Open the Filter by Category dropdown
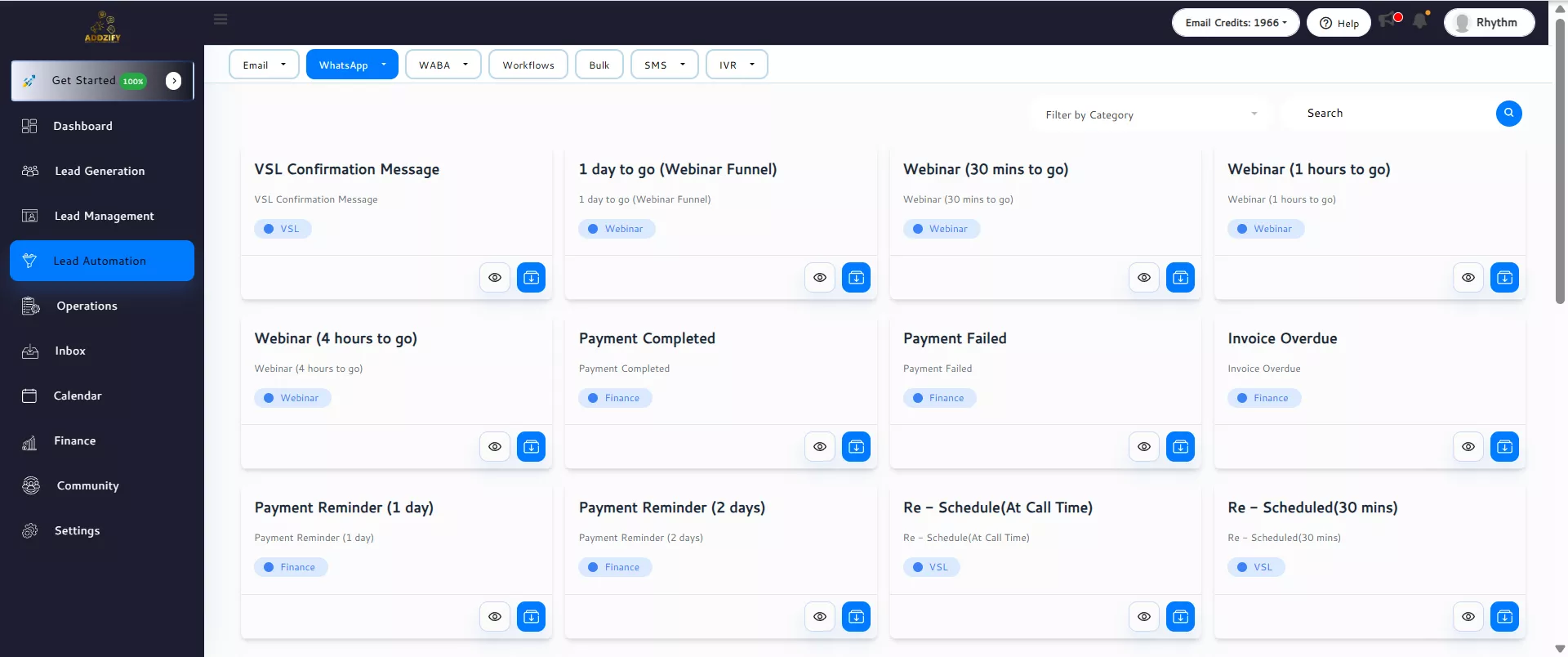The width and height of the screenshot is (1568, 657). (x=1150, y=115)
